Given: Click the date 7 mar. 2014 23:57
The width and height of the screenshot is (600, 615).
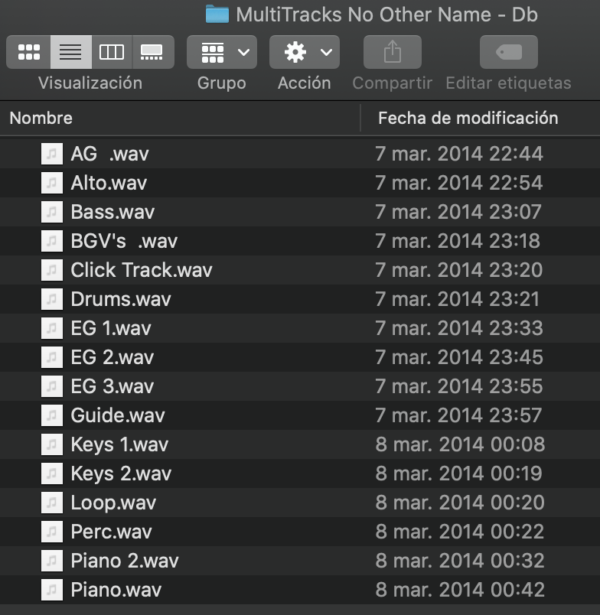Looking at the screenshot, I should (x=458, y=415).
